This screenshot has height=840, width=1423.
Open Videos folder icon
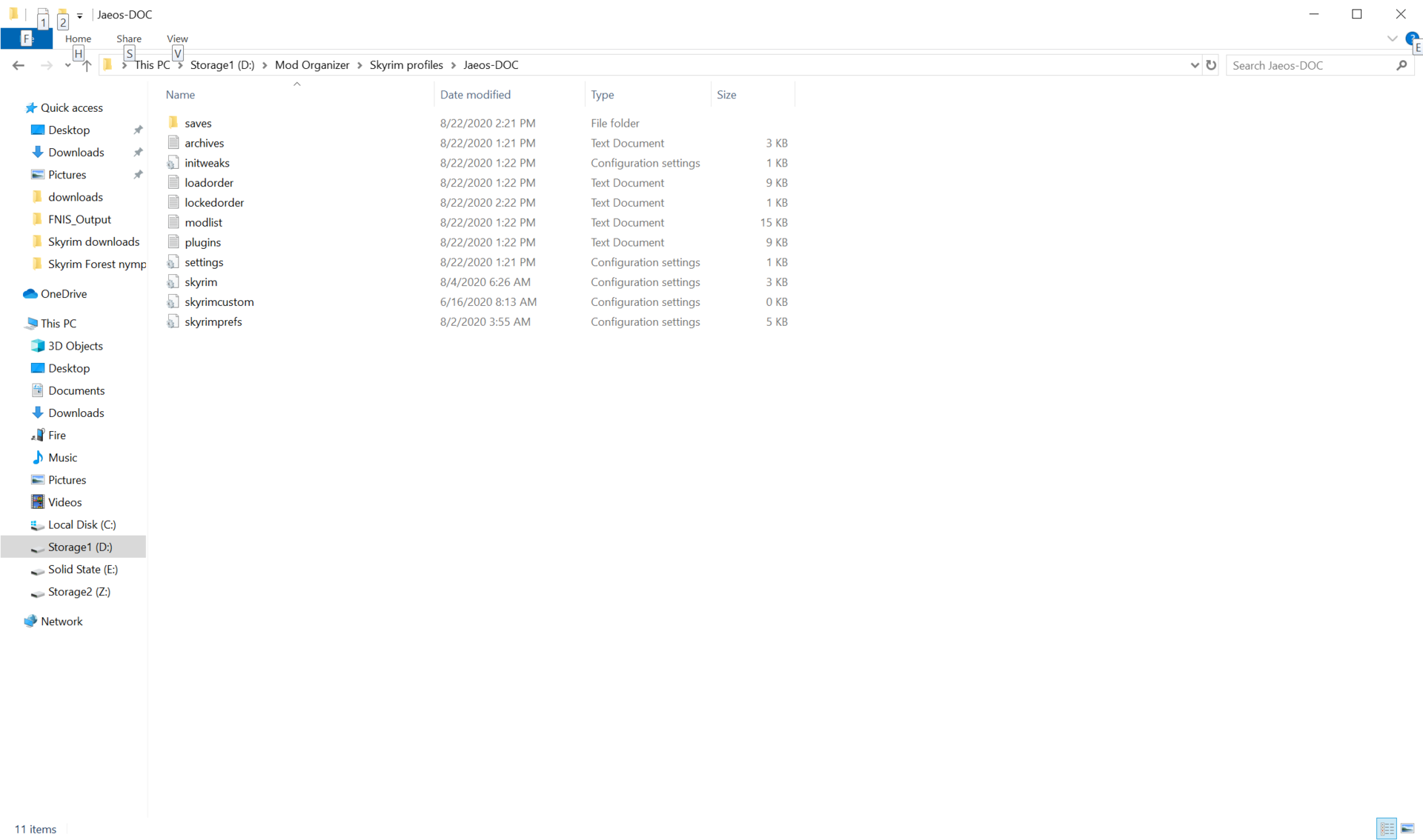[37, 502]
